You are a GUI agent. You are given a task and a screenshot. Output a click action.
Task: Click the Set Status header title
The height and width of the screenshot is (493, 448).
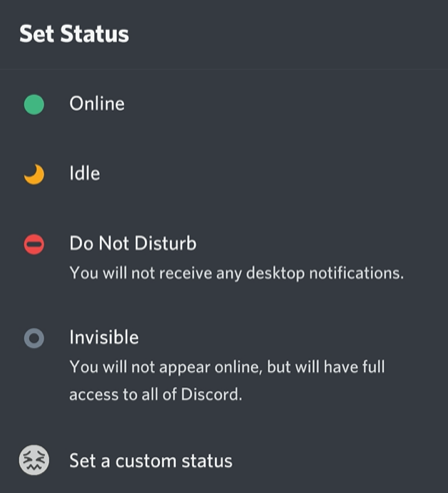(74, 34)
